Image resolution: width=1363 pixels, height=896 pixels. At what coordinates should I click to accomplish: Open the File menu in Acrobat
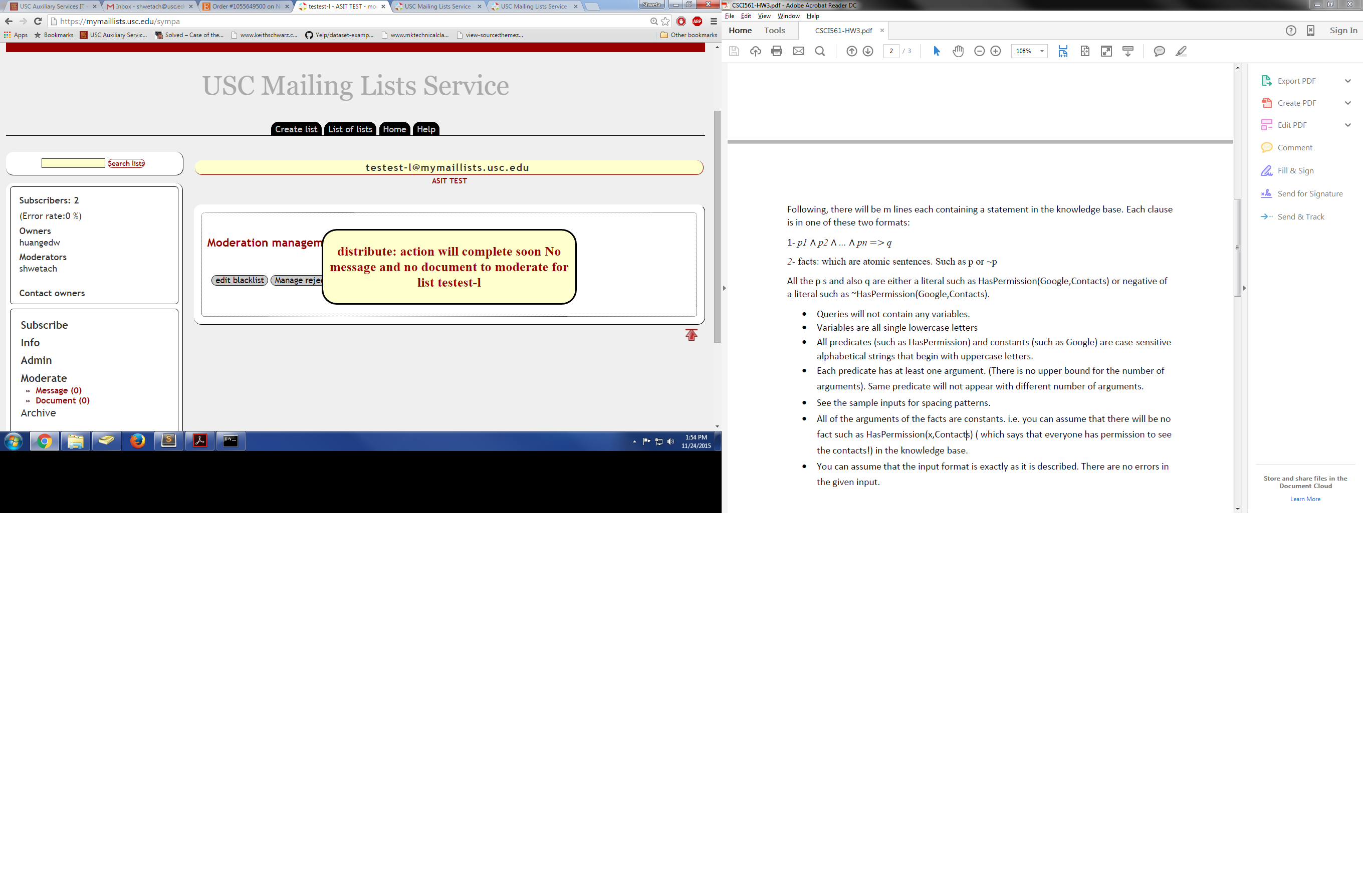coord(730,16)
